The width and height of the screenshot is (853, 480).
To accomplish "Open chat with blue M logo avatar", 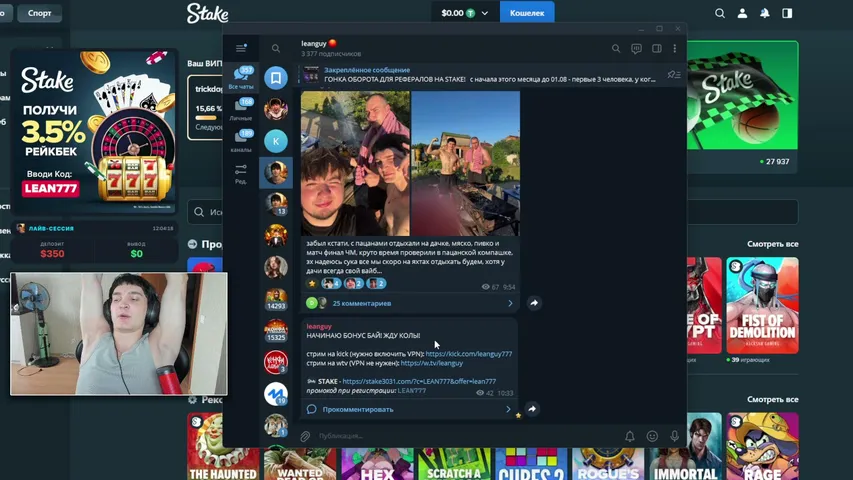I will [x=276, y=394].
